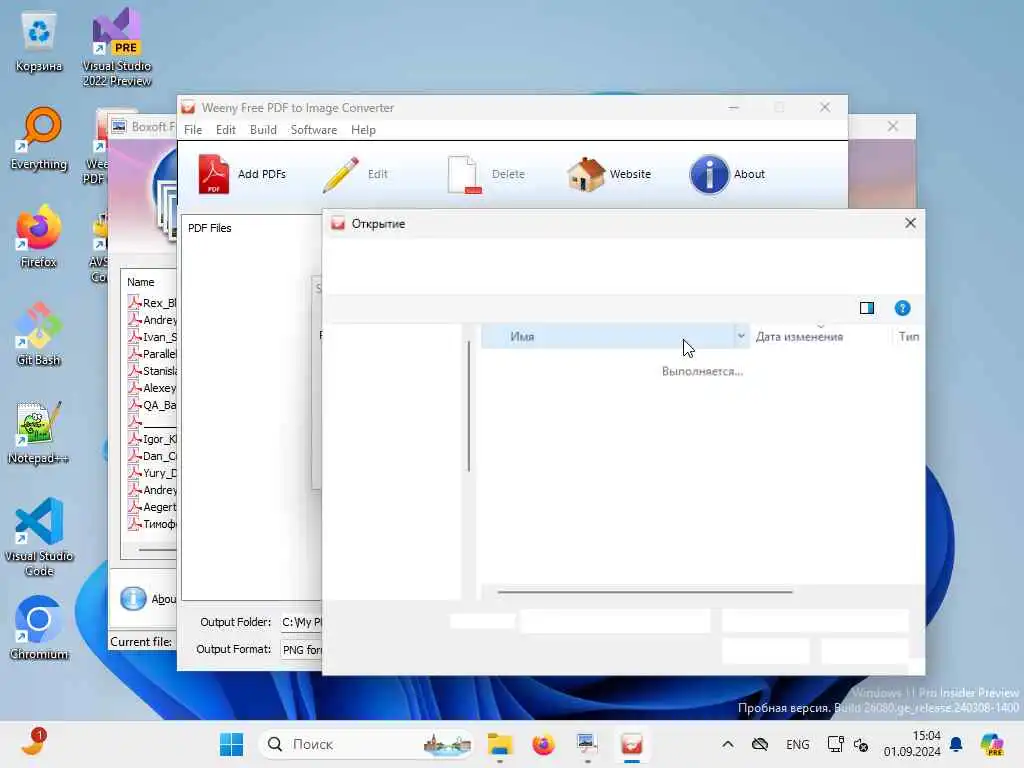Open the Output Format combo box
This screenshot has width=1024, height=768.
pos(301,650)
